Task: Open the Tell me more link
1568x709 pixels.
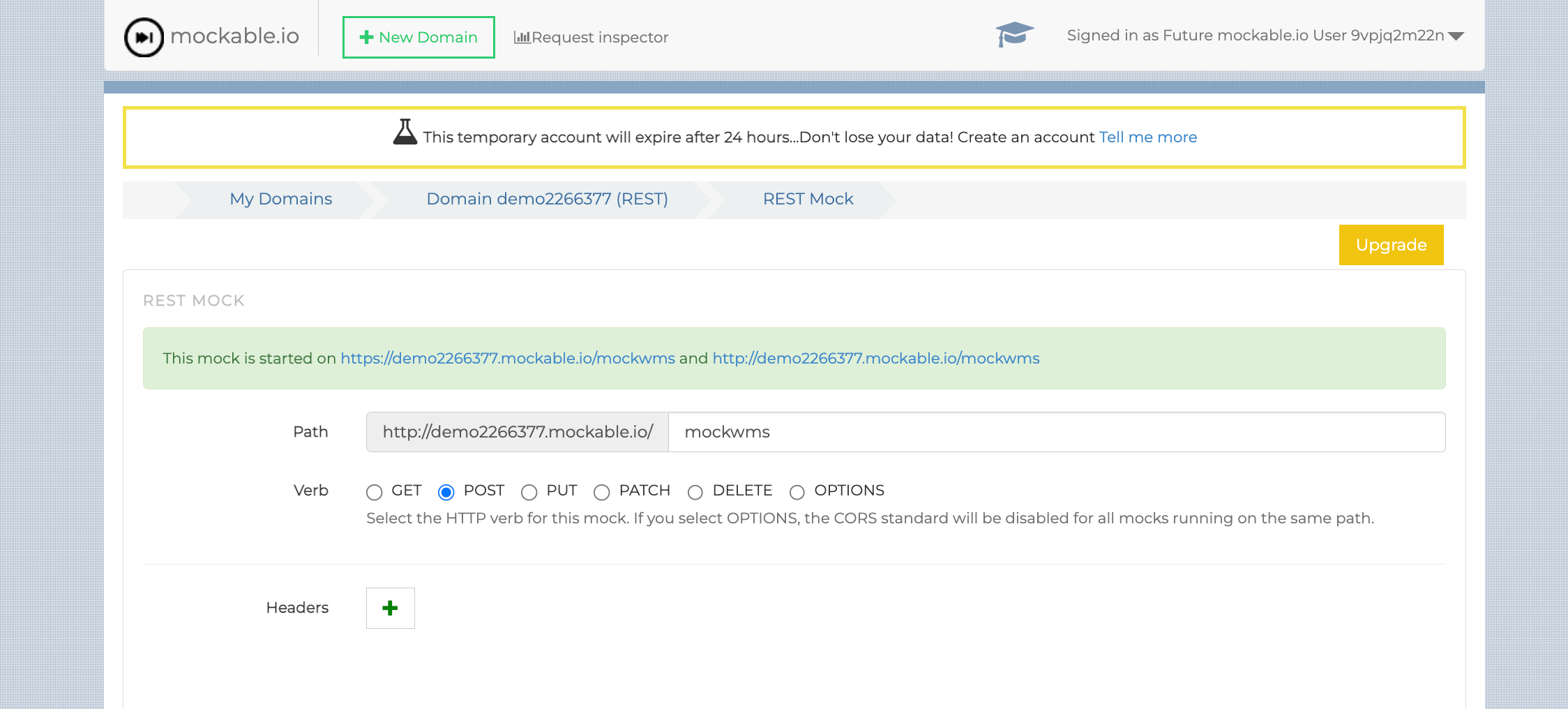Action: [x=1147, y=137]
